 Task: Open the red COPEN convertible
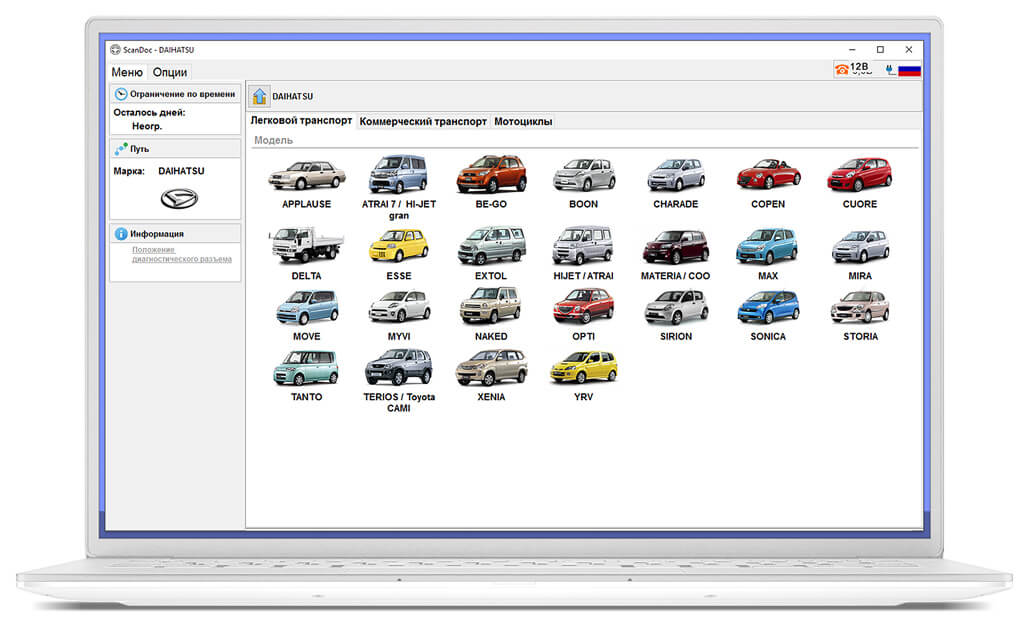pos(768,174)
